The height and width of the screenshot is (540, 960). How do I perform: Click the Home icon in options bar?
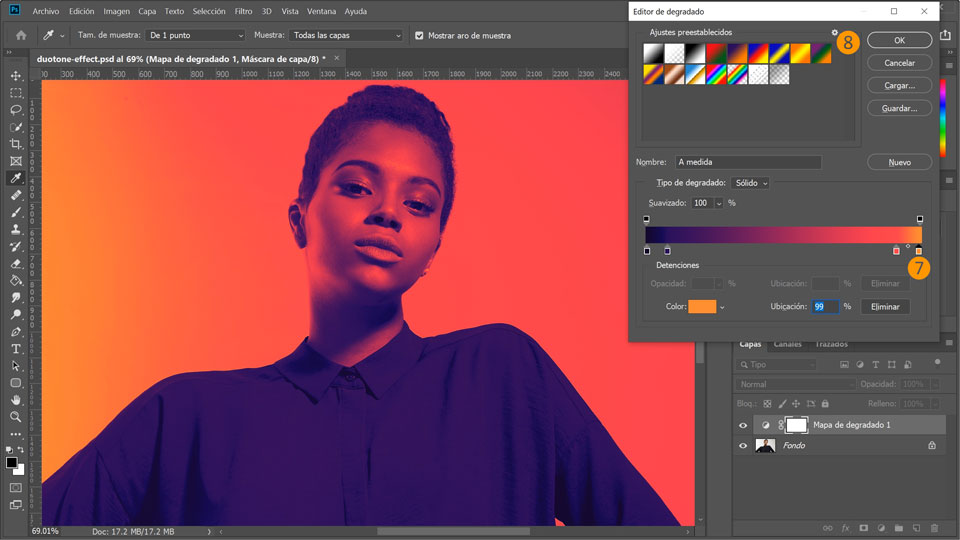click(x=21, y=35)
